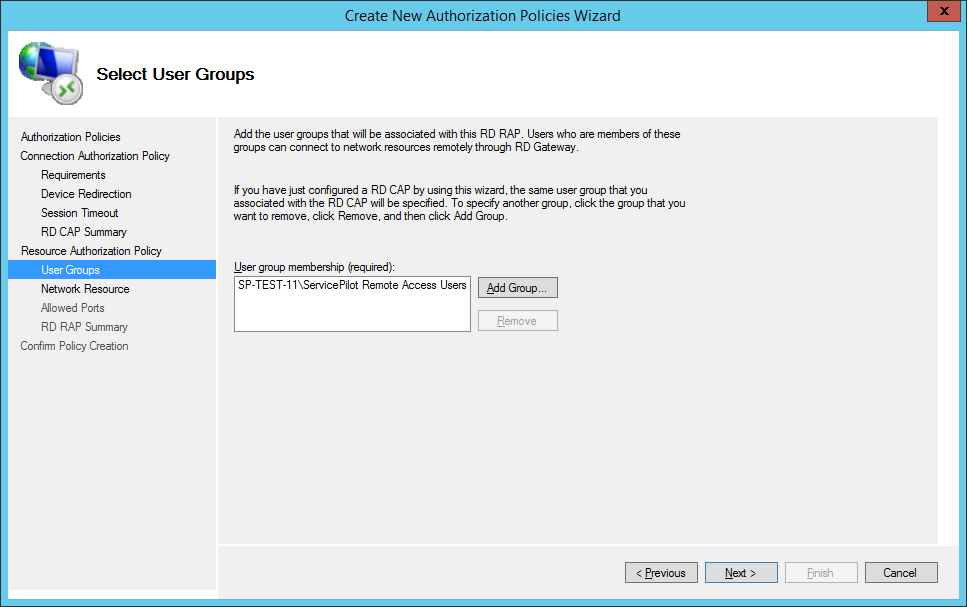The height and width of the screenshot is (607, 967).
Task: Click the Add Group button
Action: point(517,288)
